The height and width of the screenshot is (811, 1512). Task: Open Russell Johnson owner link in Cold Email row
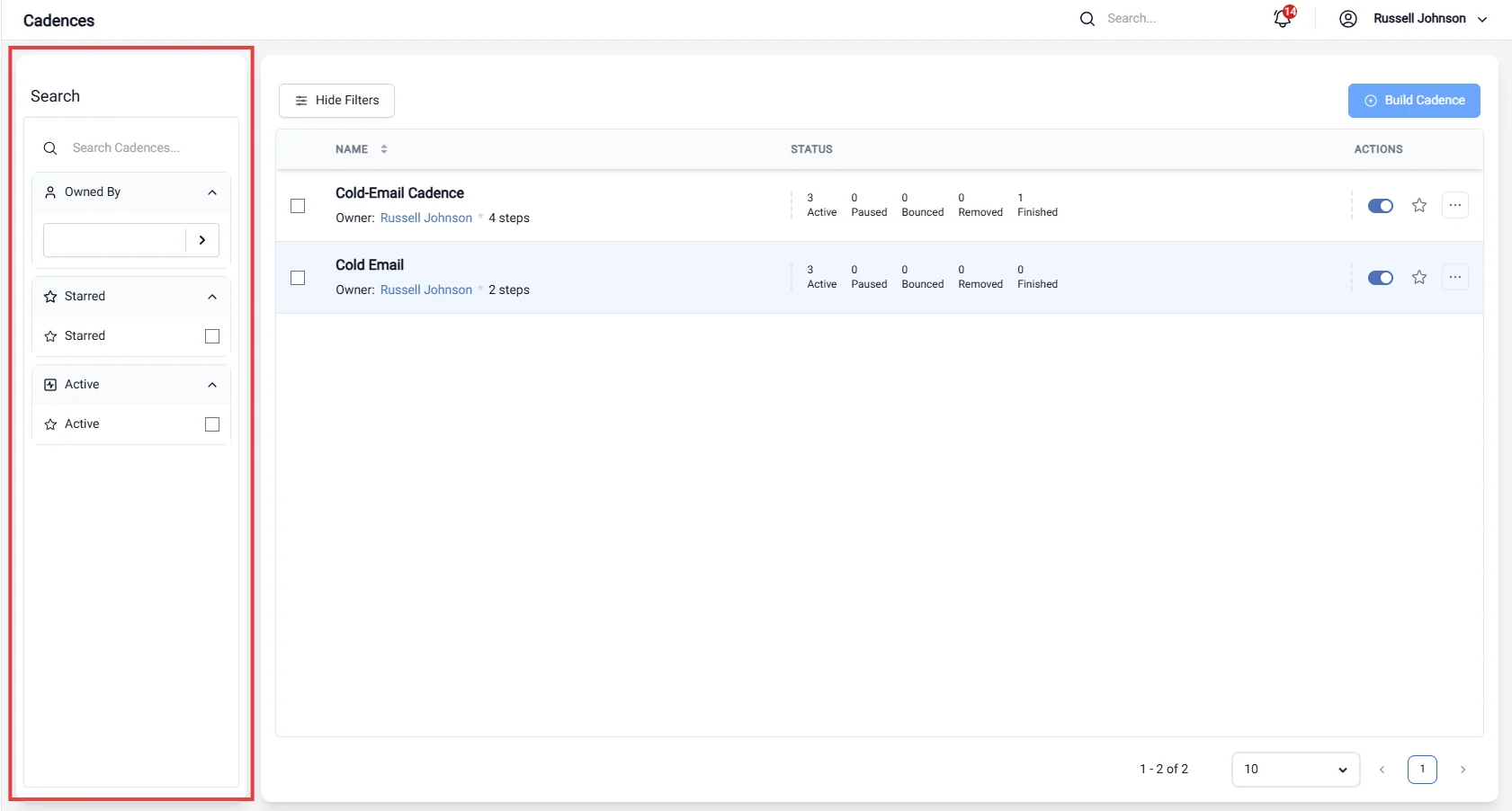(x=426, y=290)
